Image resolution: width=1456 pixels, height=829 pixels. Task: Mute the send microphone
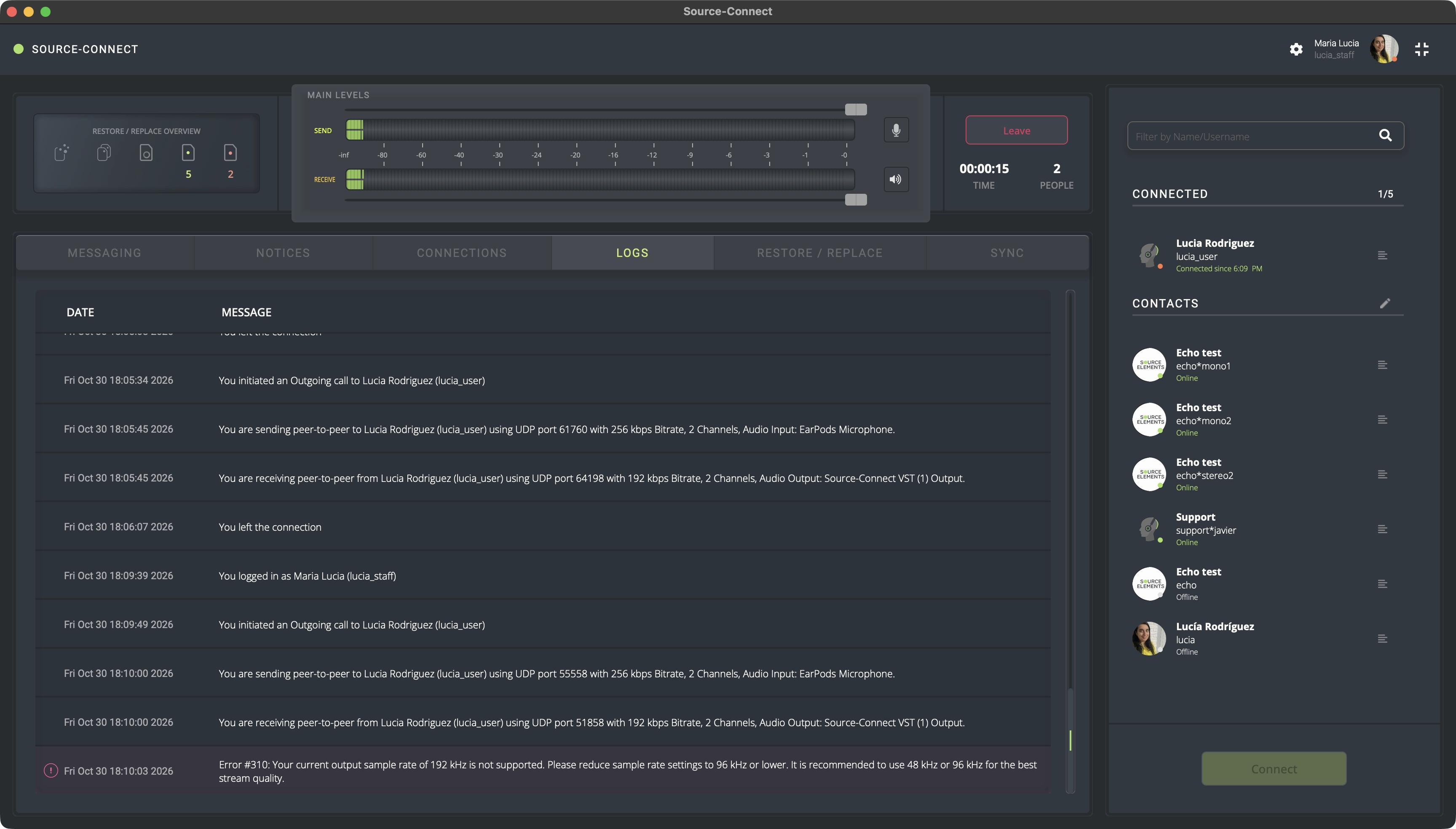pos(896,131)
